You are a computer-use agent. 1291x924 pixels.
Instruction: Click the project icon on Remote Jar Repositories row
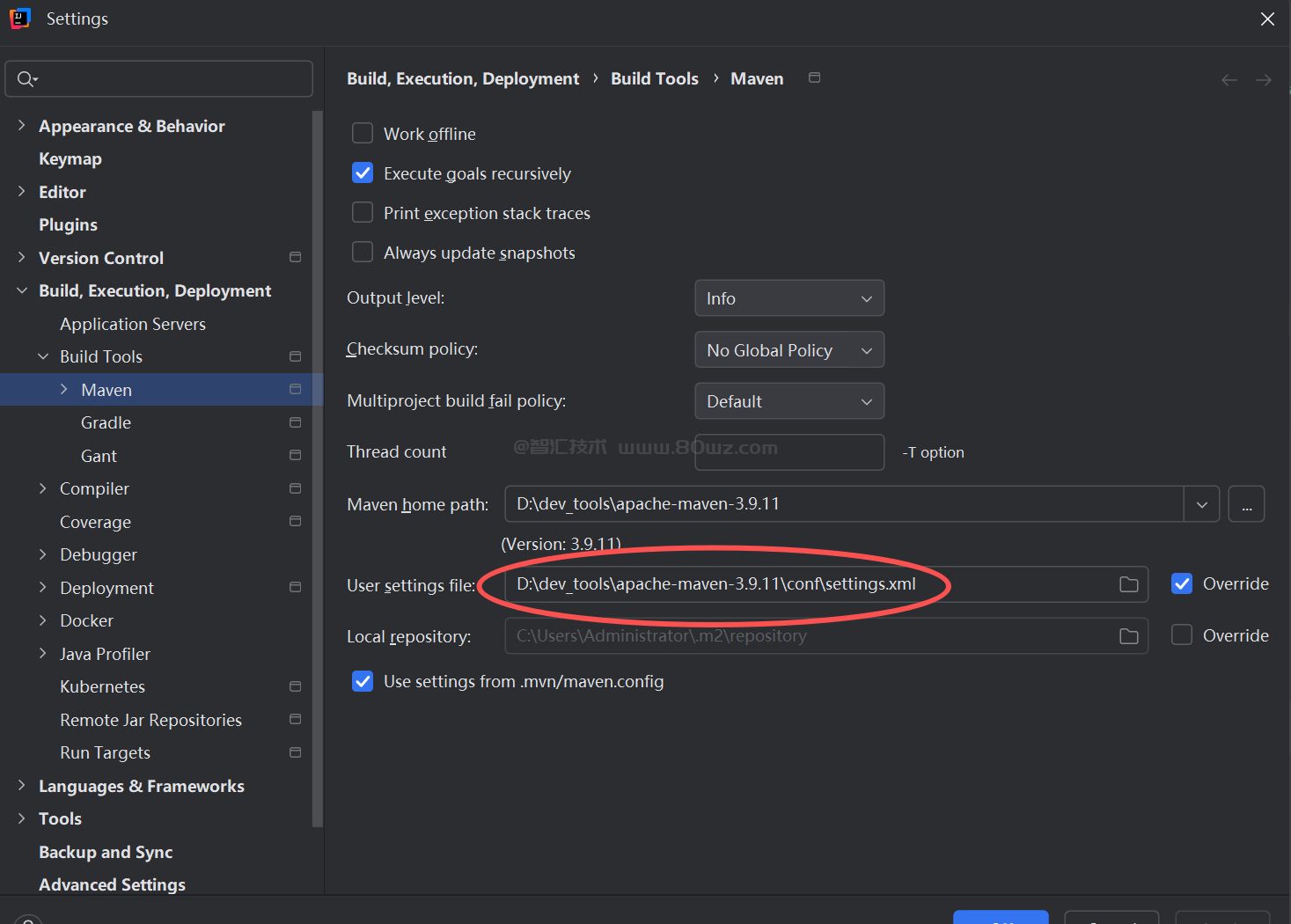[x=296, y=719]
